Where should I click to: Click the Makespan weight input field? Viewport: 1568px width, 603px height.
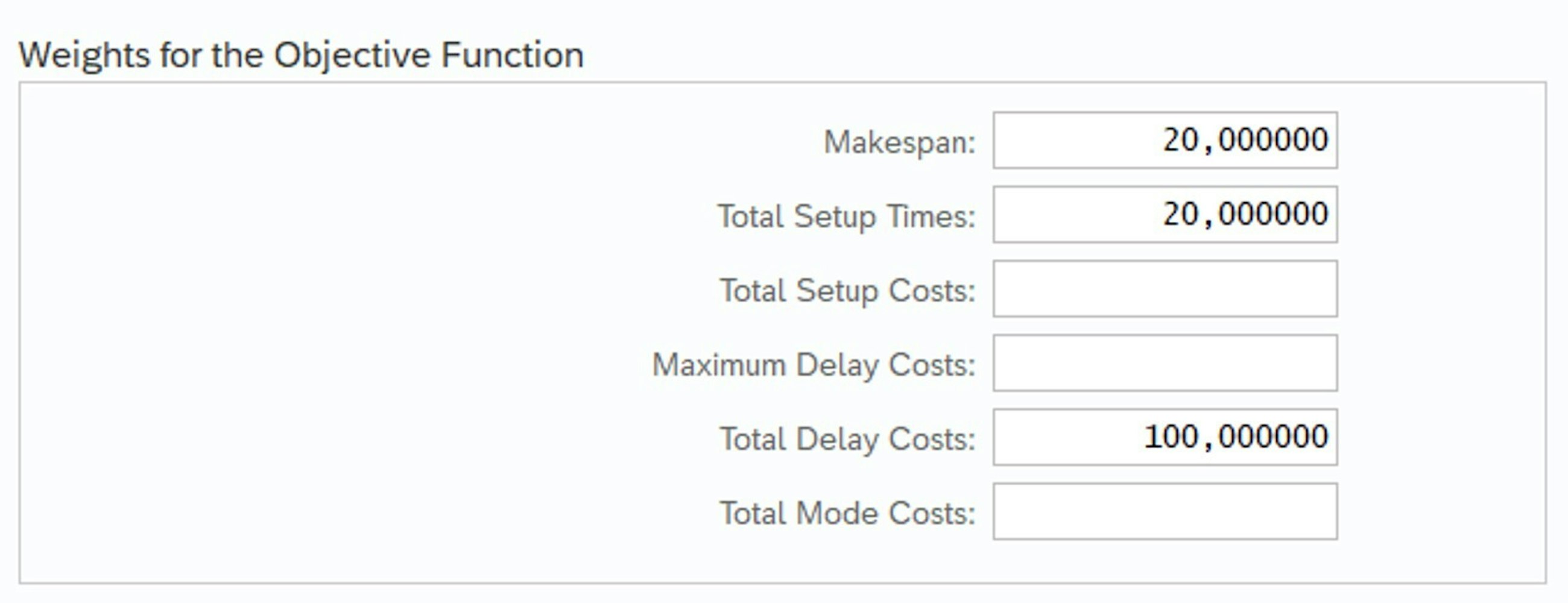tap(1164, 140)
